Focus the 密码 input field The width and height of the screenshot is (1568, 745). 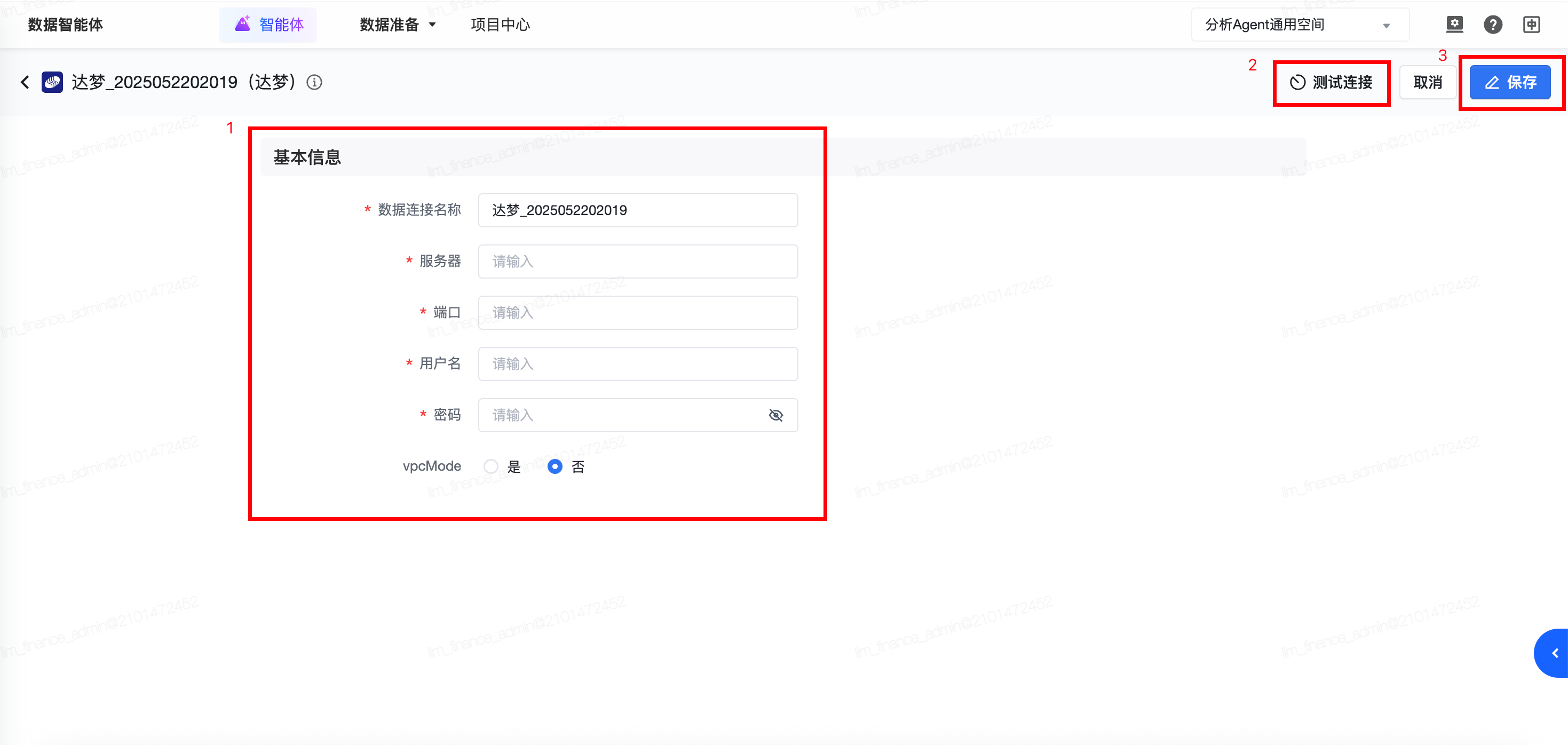click(638, 415)
